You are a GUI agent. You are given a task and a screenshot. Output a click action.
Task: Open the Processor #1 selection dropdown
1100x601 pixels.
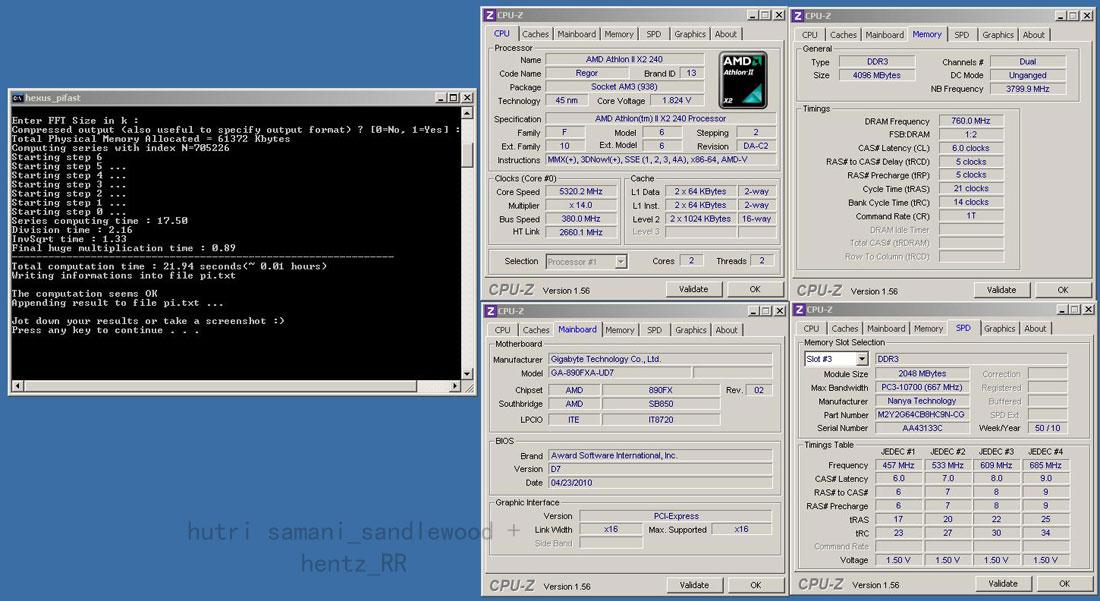(621, 262)
